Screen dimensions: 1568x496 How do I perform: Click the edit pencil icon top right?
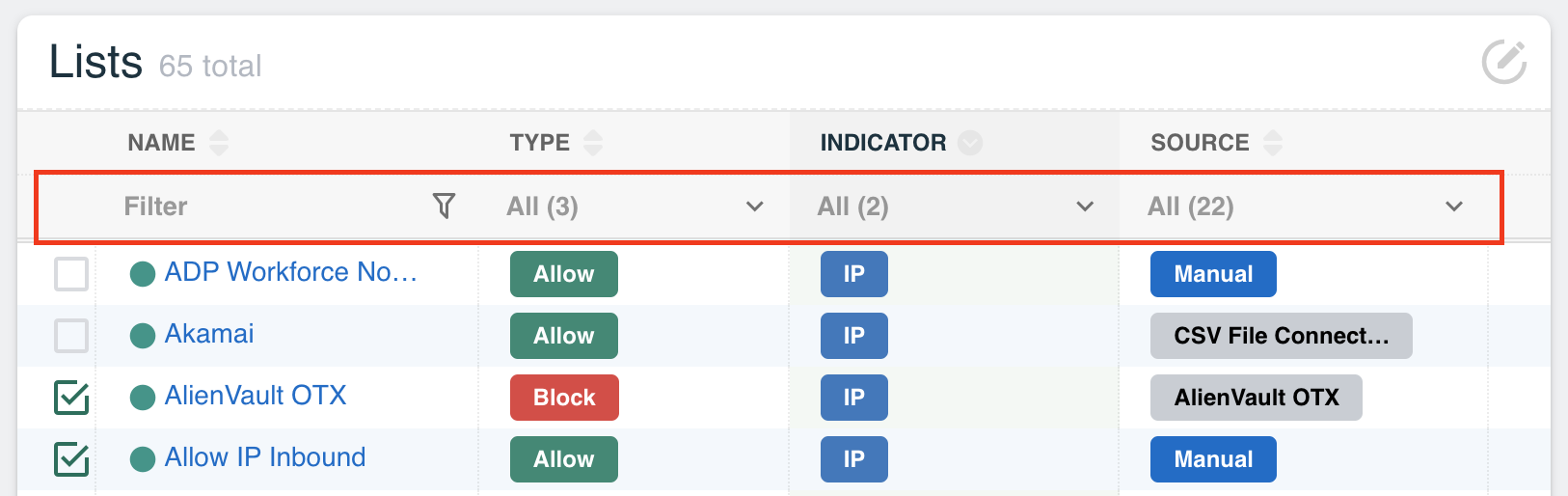pos(1503,63)
